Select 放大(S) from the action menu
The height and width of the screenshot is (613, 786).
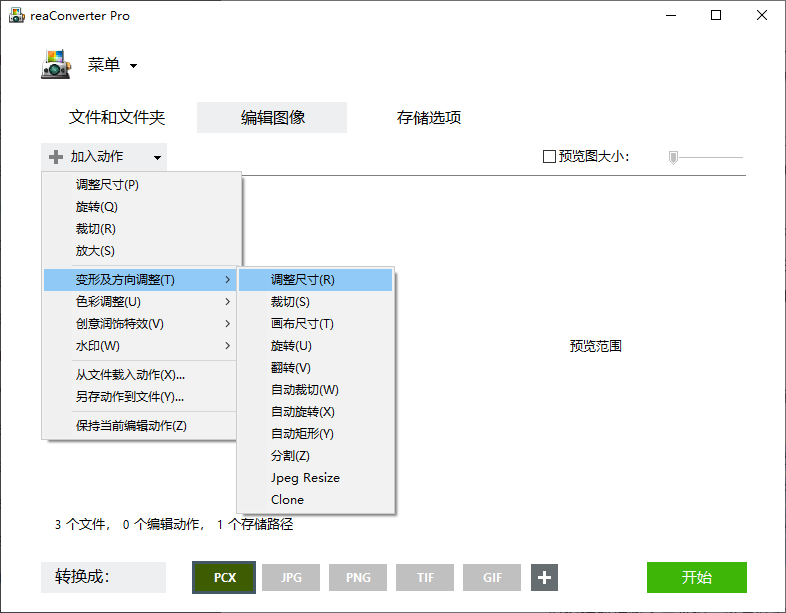[142, 251]
